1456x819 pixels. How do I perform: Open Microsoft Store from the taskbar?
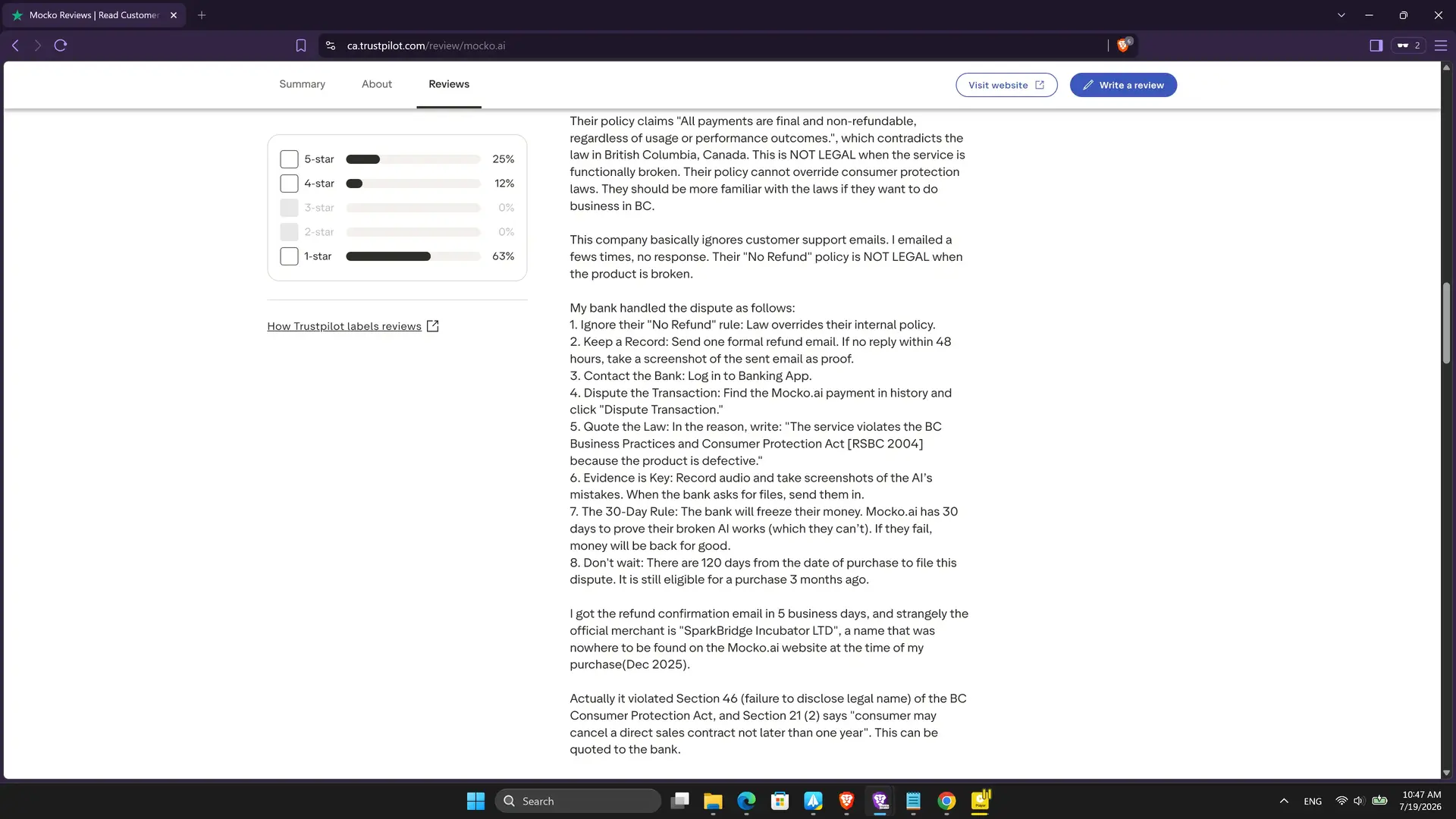pos(780,801)
